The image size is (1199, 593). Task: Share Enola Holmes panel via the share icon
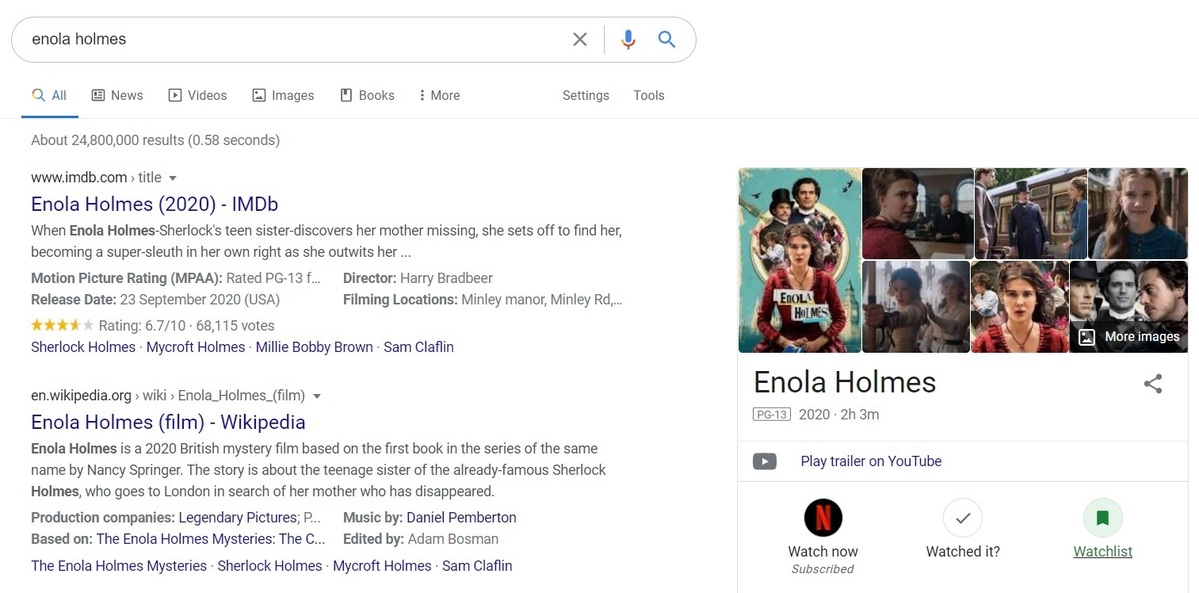tap(1152, 383)
